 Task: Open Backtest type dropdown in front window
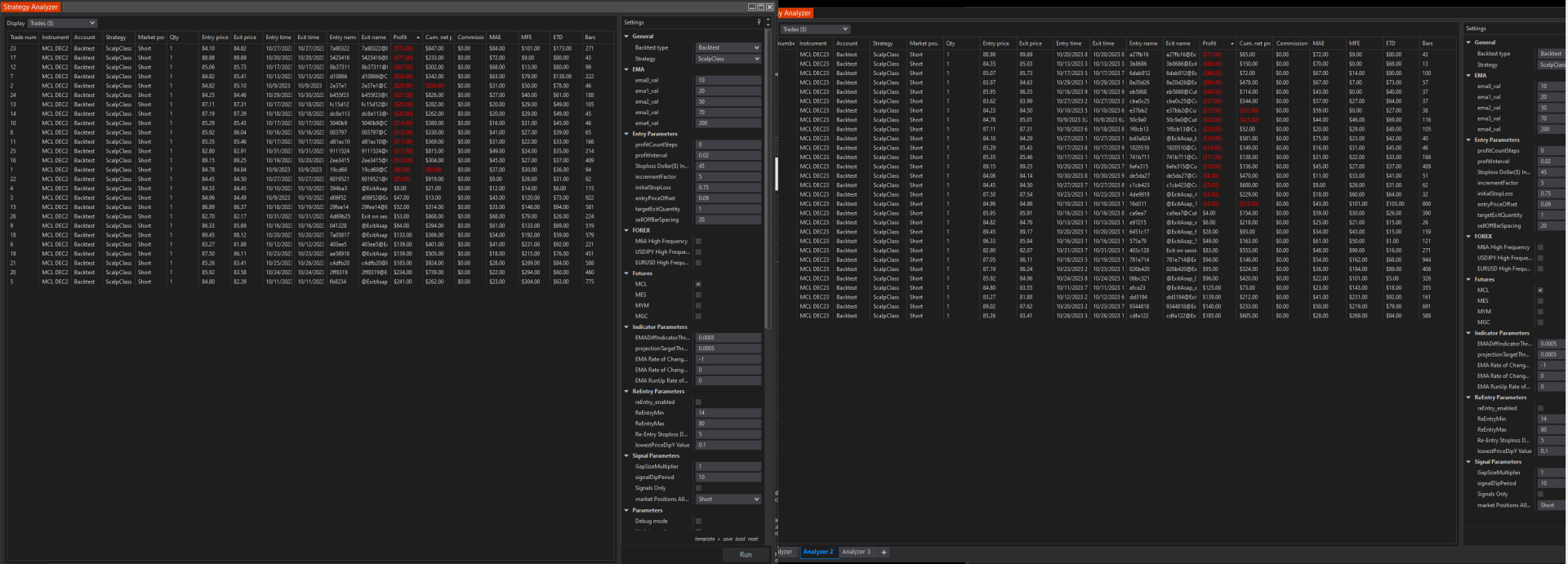point(728,47)
